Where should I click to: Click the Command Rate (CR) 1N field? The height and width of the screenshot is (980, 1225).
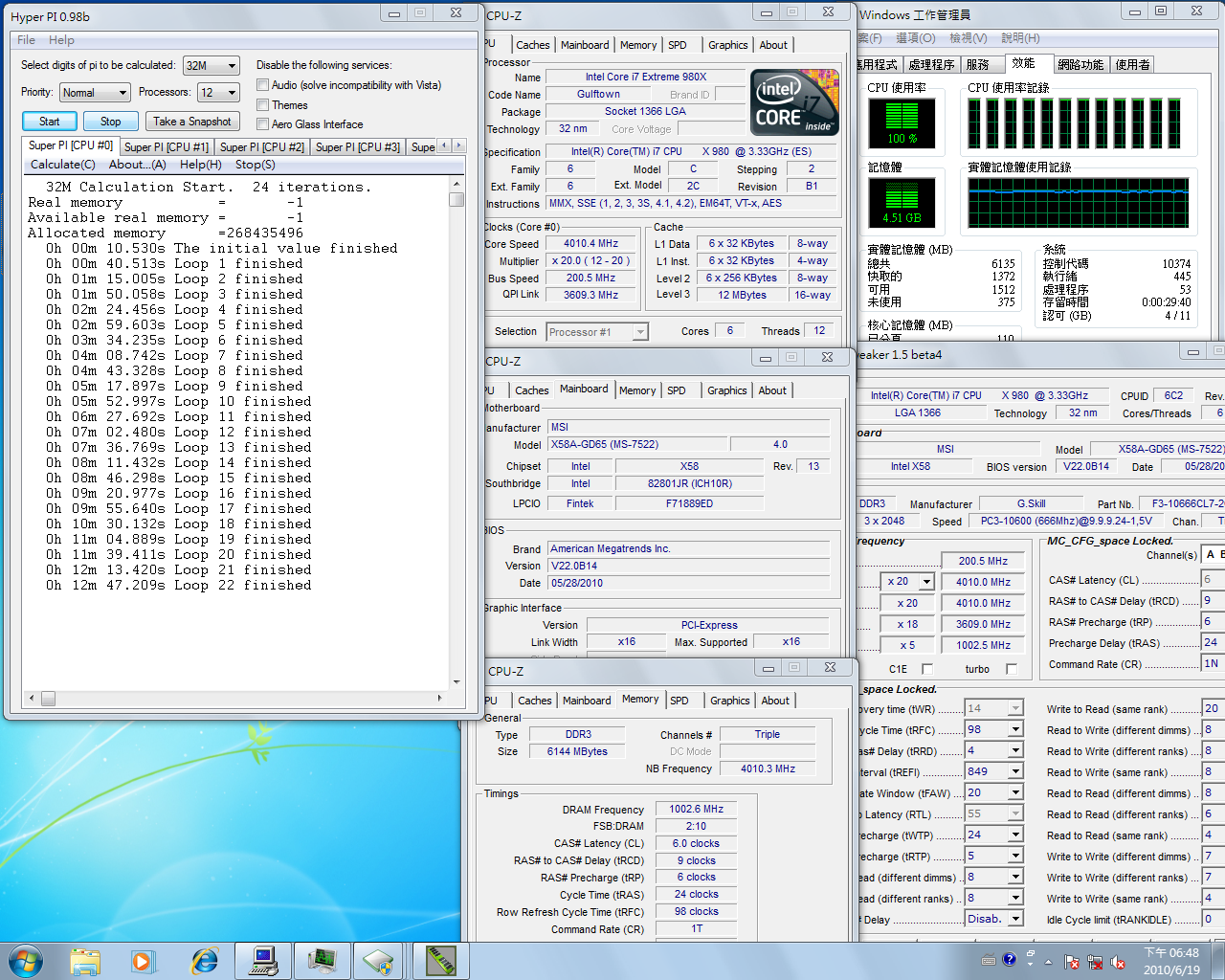tap(1213, 664)
